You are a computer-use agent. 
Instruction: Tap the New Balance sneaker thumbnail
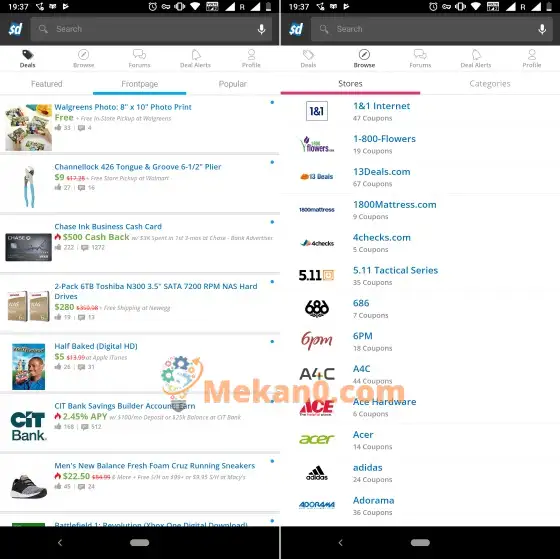coord(29,486)
